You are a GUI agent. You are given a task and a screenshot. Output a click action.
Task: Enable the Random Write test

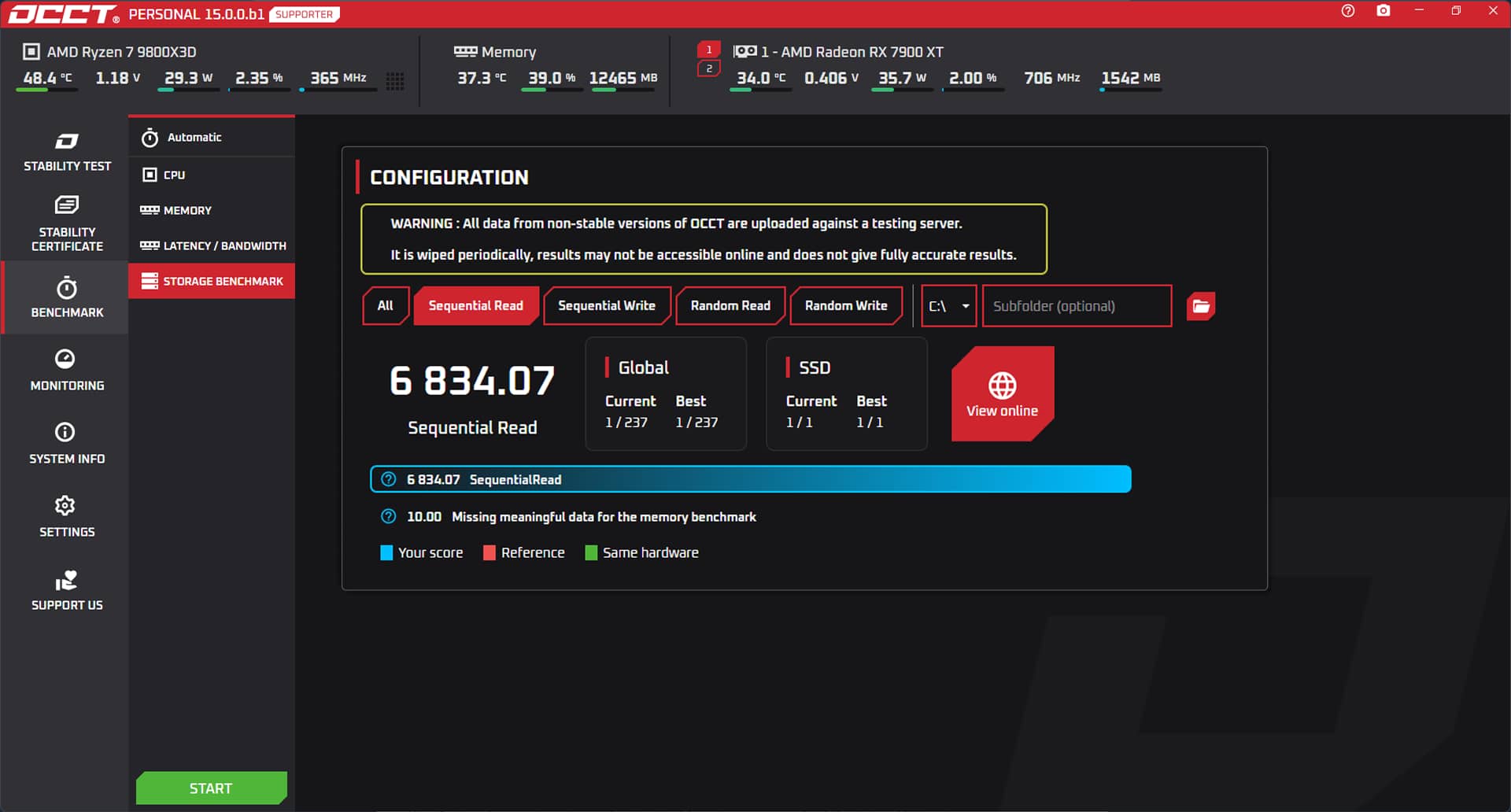pos(845,306)
